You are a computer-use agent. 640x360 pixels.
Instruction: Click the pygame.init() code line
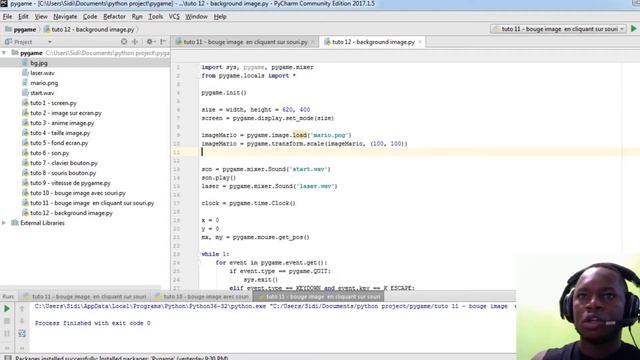pos(224,93)
